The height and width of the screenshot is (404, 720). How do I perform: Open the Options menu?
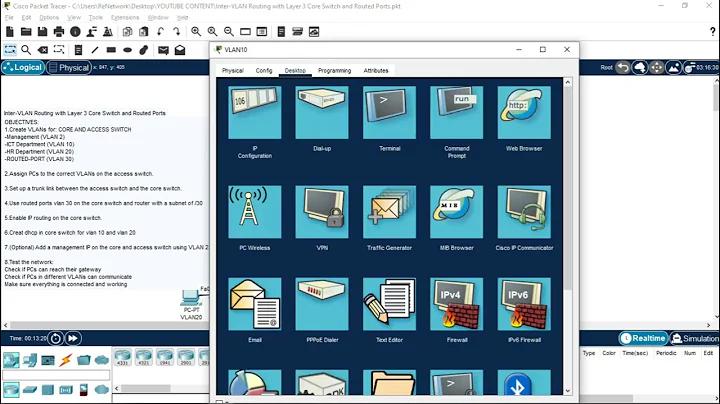coord(49,17)
